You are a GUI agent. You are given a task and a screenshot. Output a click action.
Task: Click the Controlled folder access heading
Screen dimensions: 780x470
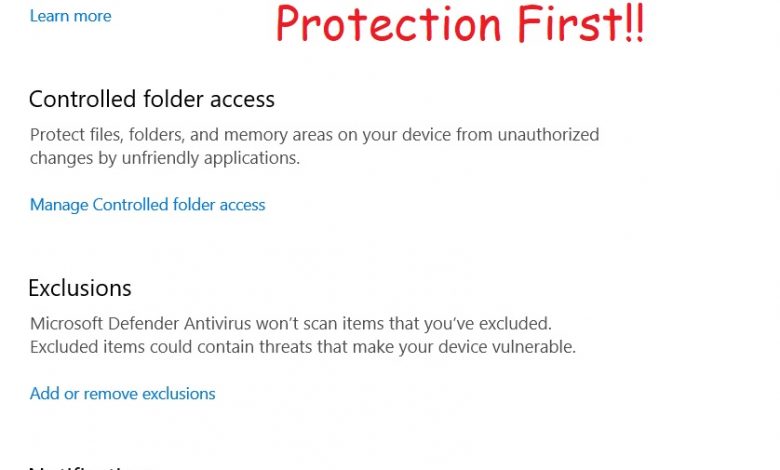[x=152, y=99]
